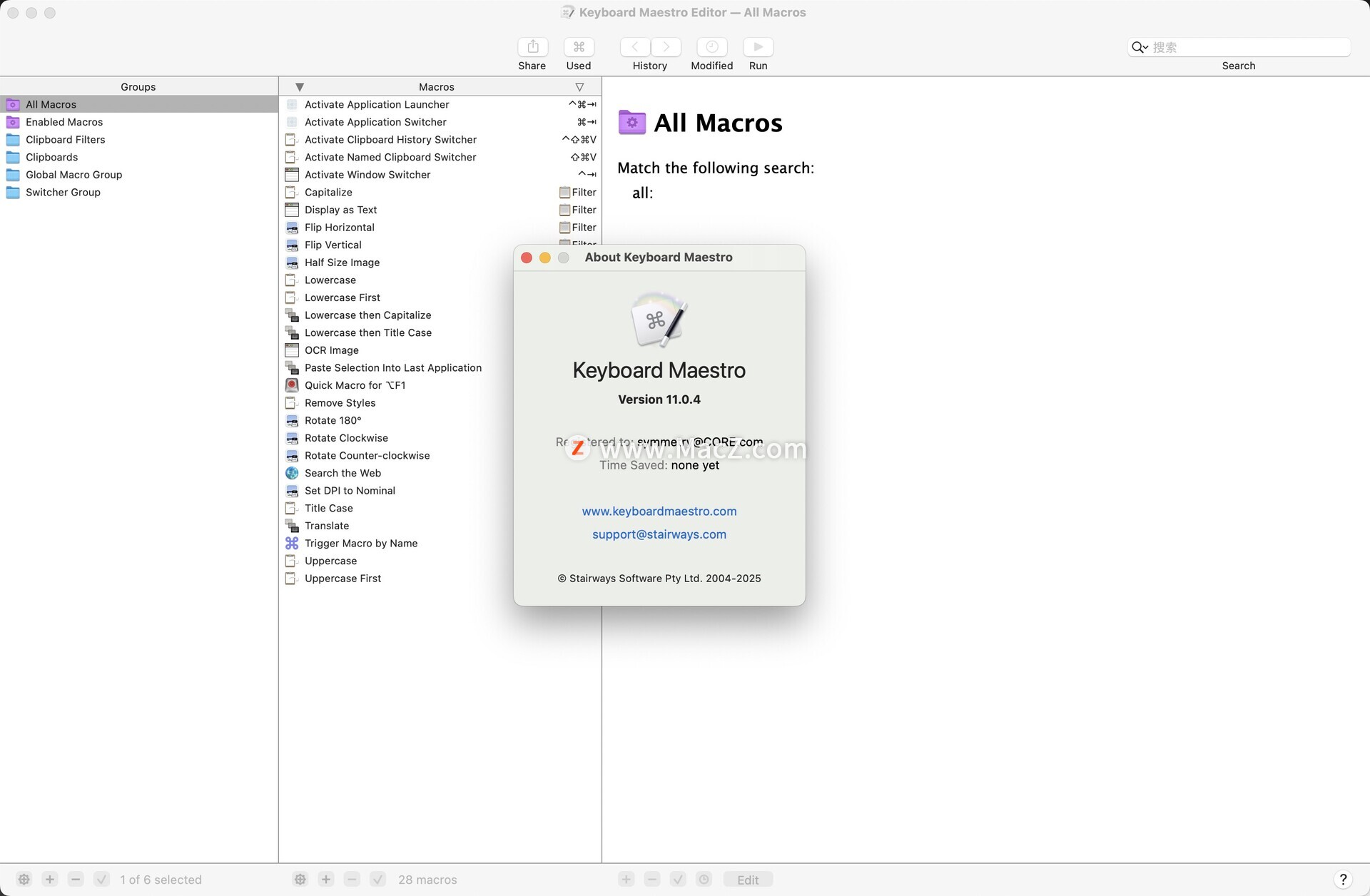Add a new macro with plus button

click(x=326, y=880)
